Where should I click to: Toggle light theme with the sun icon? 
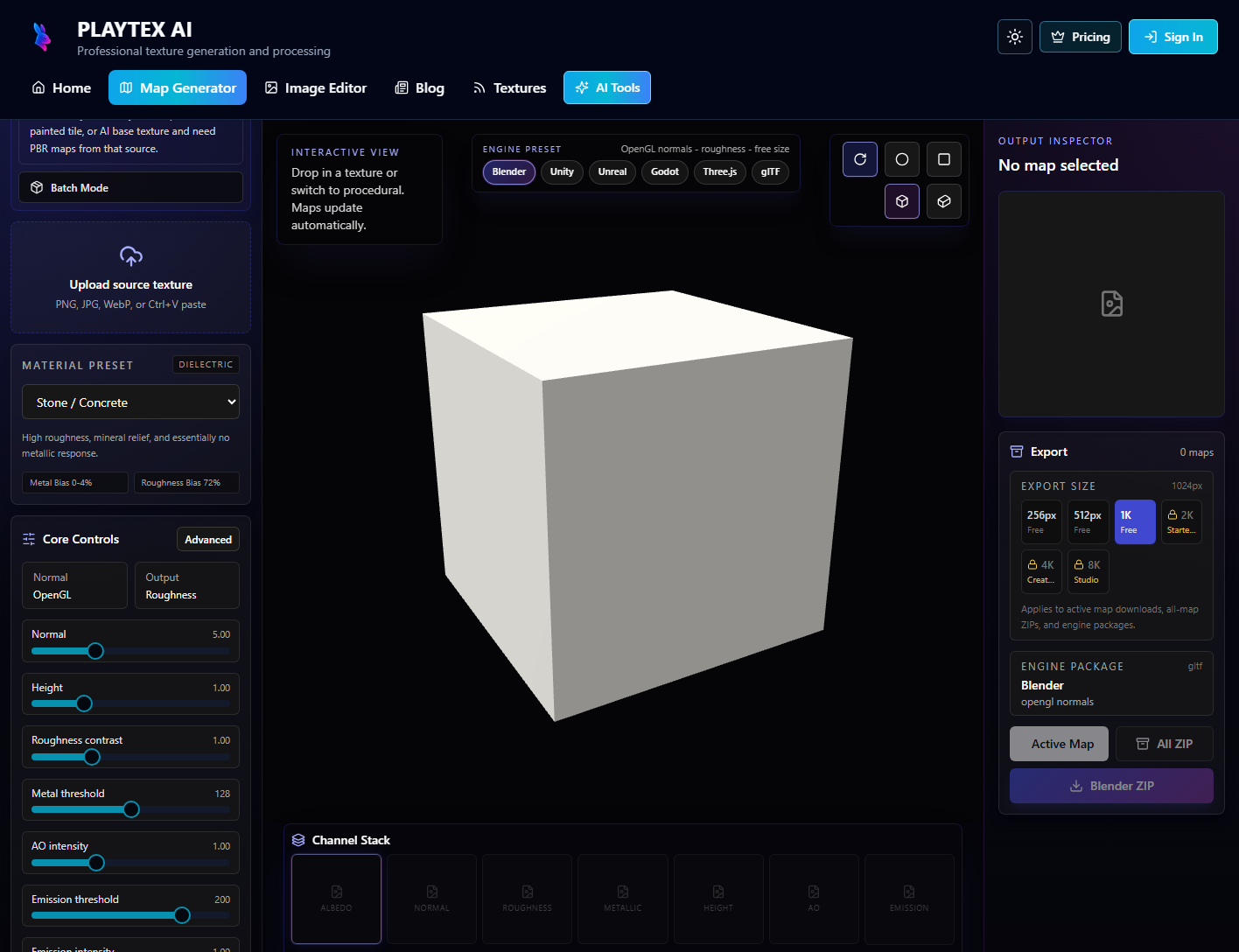pyautogui.click(x=1015, y=37)
